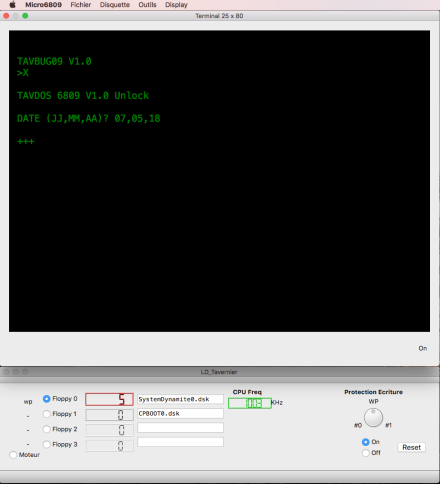This screenshot has height=484, width=440.
Task: Click the empty Floppy 2 filename field
Action: [x=180, y=428]
